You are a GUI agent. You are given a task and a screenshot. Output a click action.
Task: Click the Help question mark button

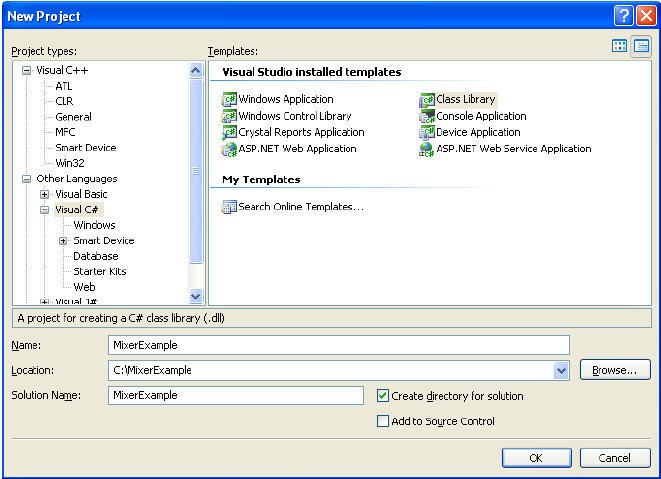623,16
